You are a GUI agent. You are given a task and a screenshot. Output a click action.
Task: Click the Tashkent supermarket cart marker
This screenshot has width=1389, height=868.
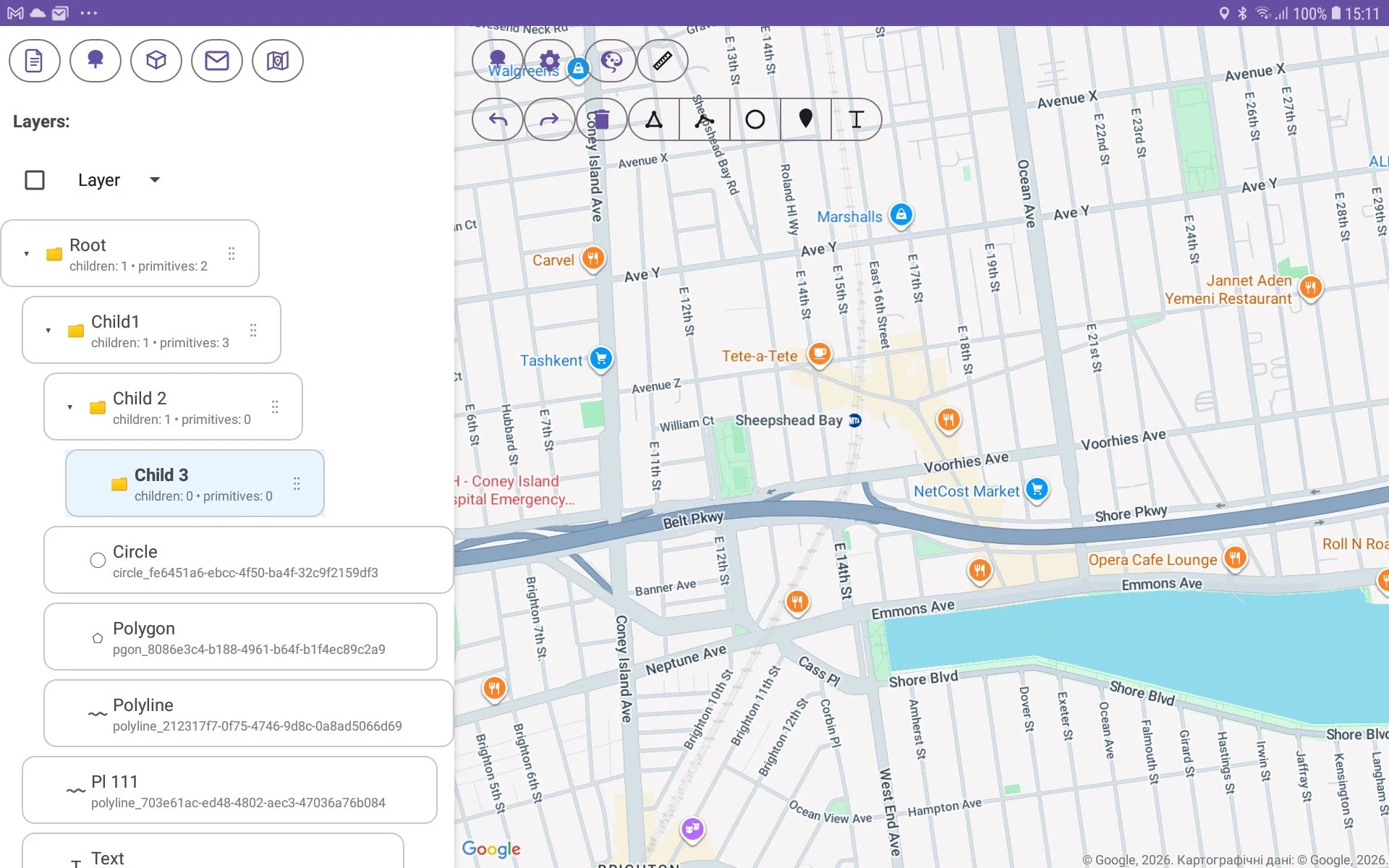point(601,358)
